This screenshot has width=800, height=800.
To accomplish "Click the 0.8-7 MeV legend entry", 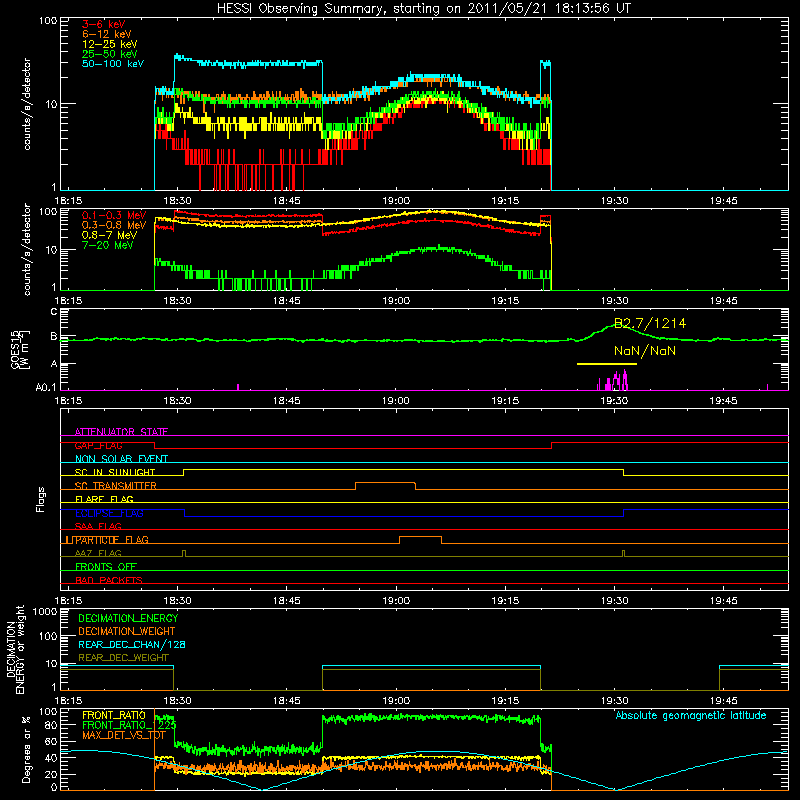I will (x=109, y=235).
